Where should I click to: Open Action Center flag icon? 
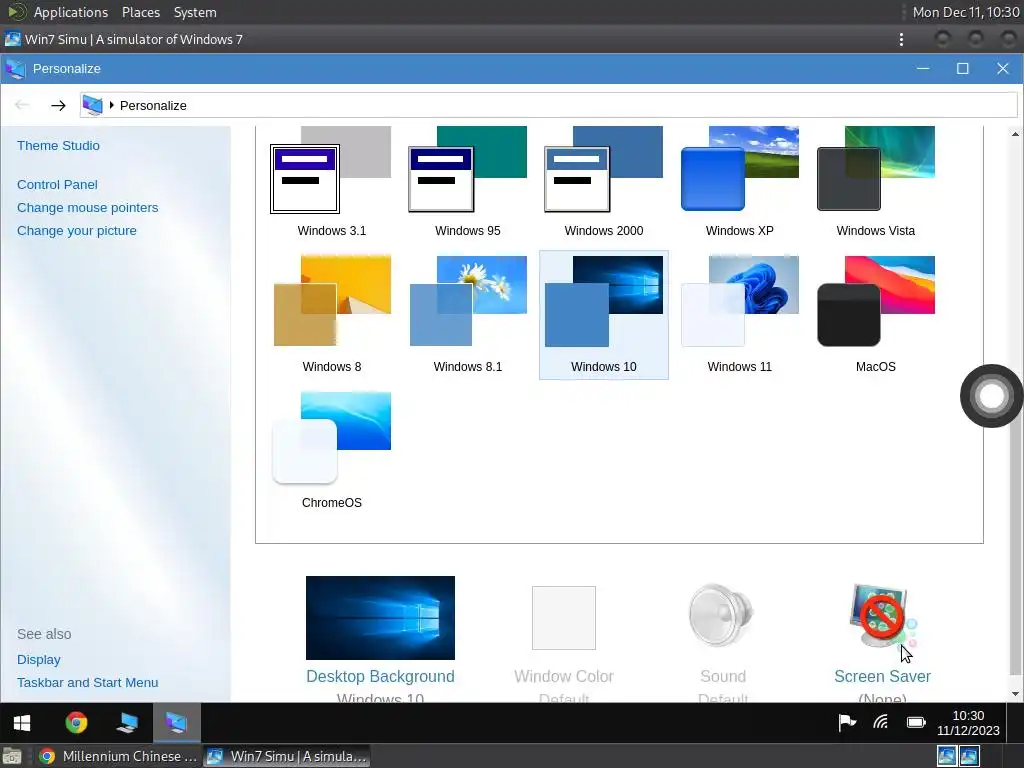coord(847,722)
